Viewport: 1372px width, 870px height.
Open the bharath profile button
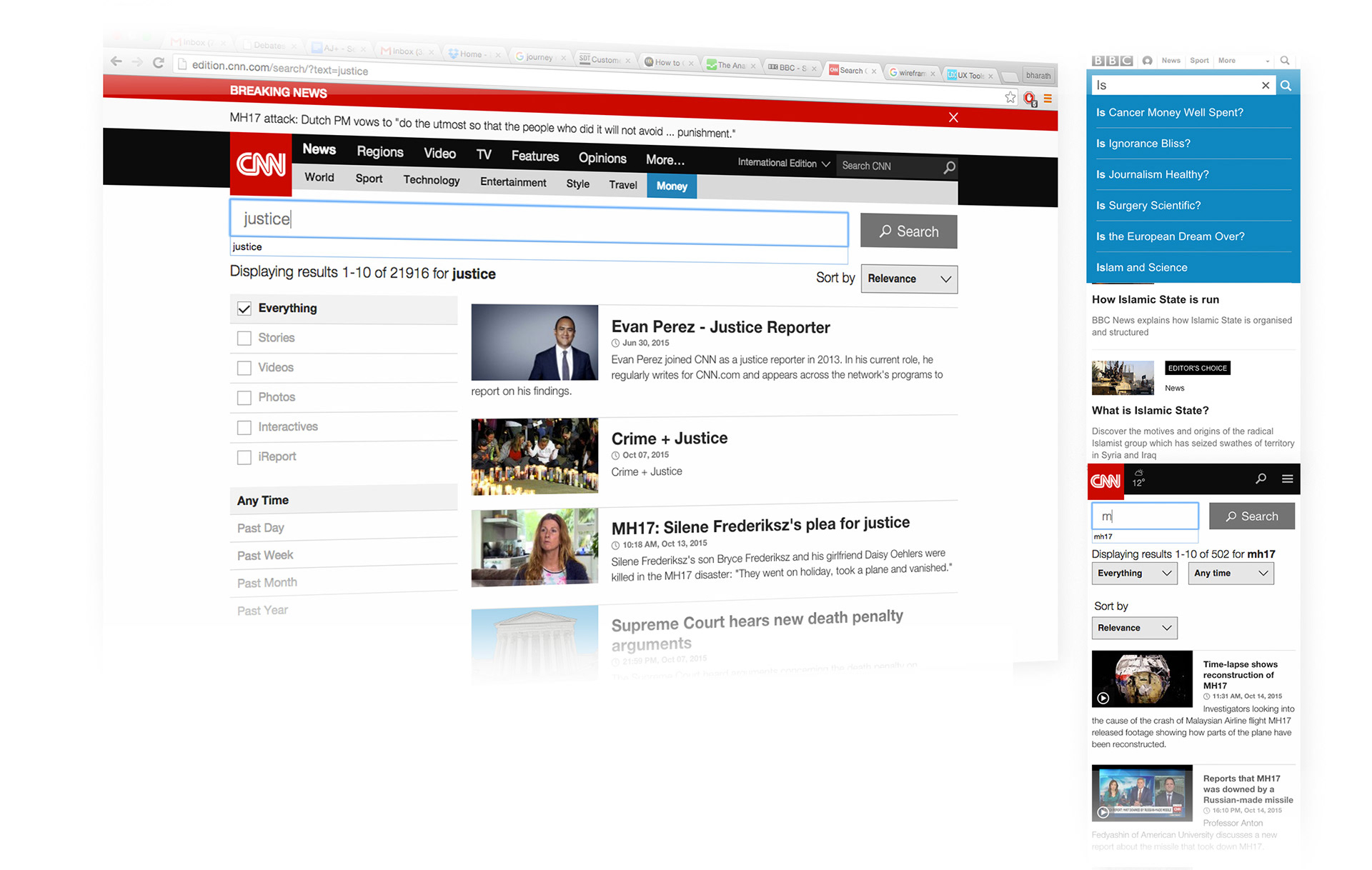pos(1038,76)
